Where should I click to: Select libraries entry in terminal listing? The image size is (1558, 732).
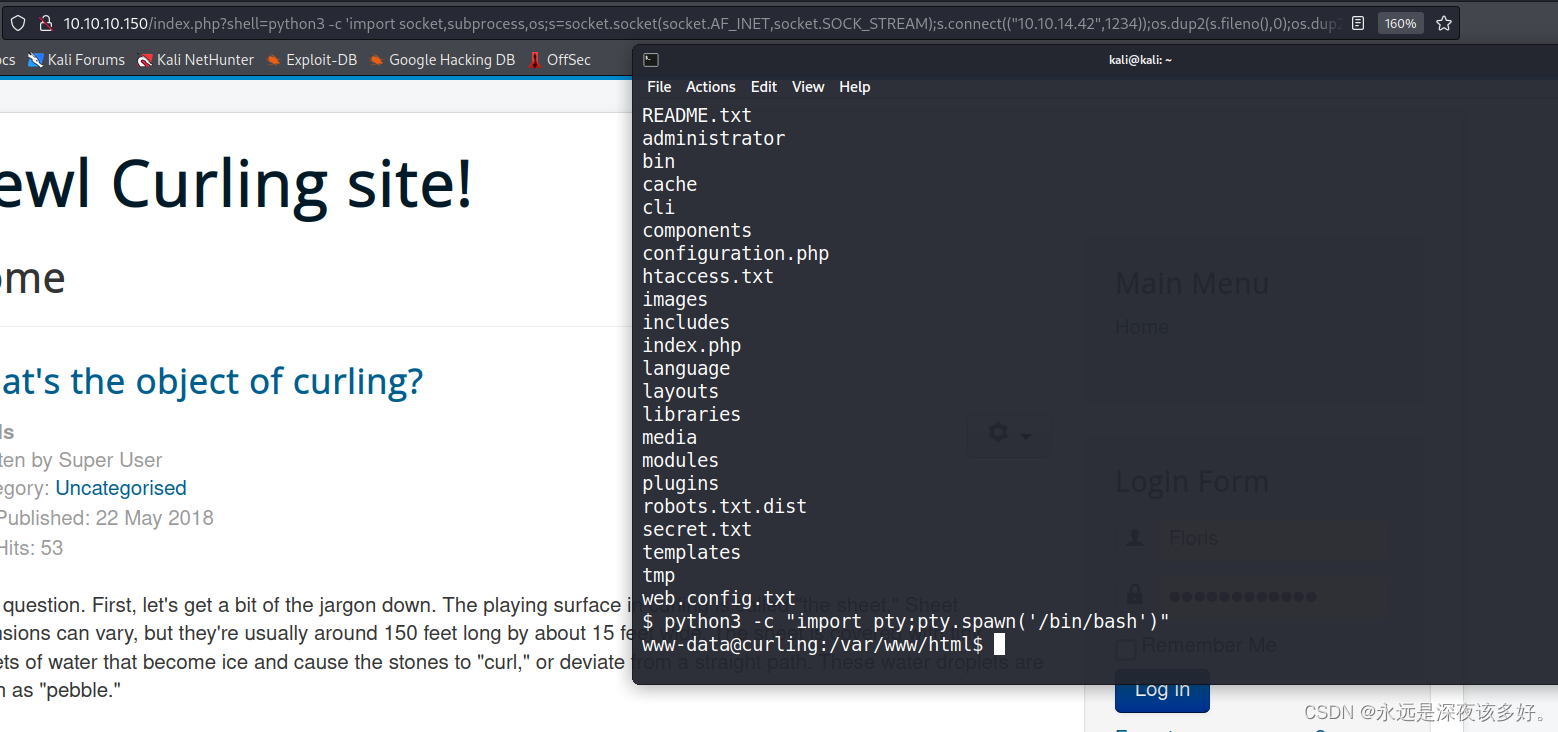691,414
